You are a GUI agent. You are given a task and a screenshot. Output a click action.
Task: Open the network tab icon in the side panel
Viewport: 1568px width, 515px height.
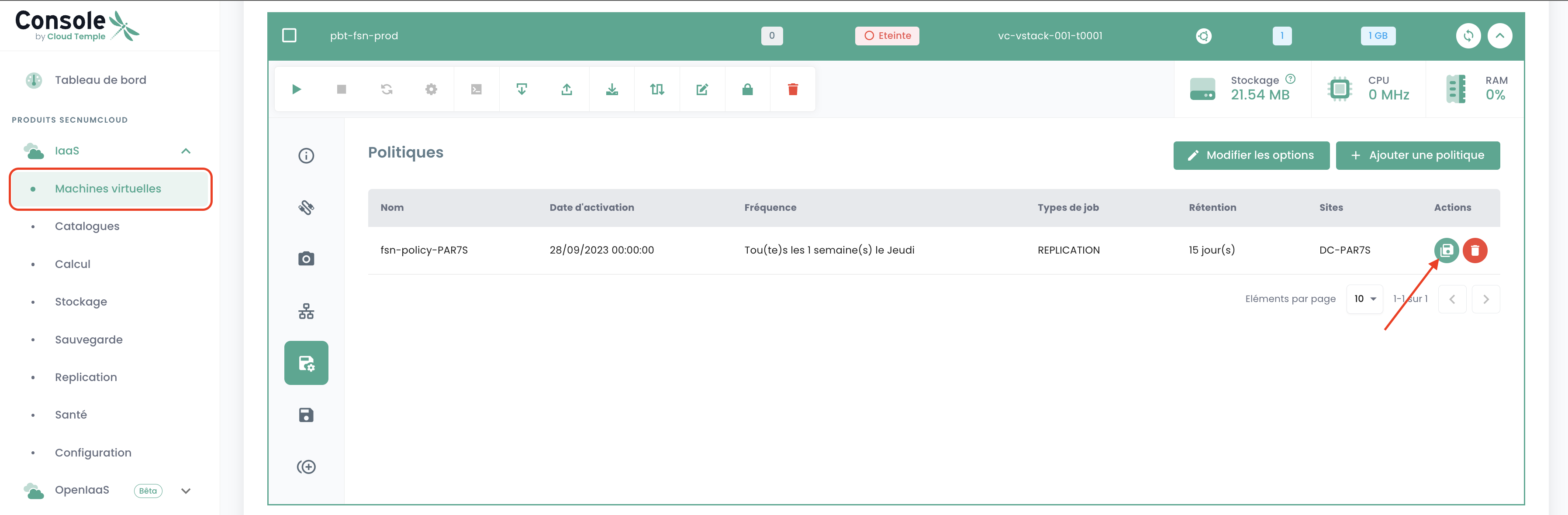[x=306, y=311]
